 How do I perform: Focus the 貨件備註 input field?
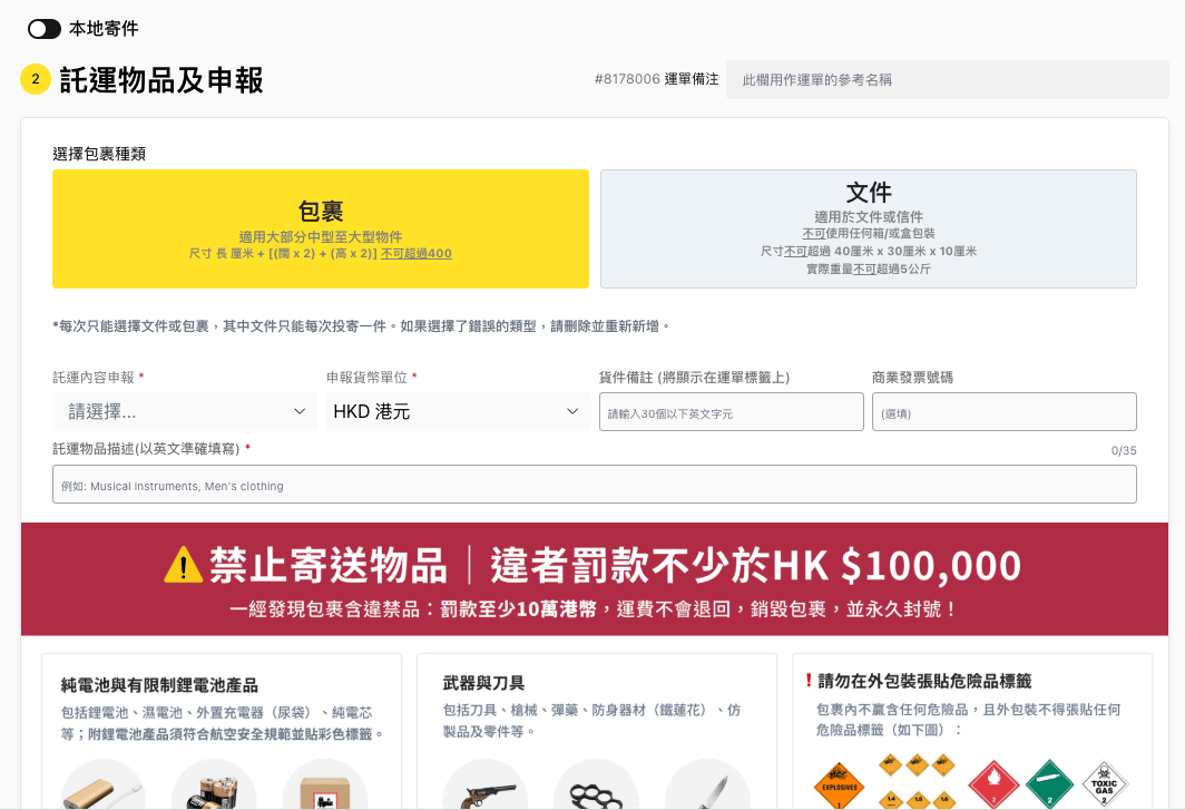(x=731, y=412)
